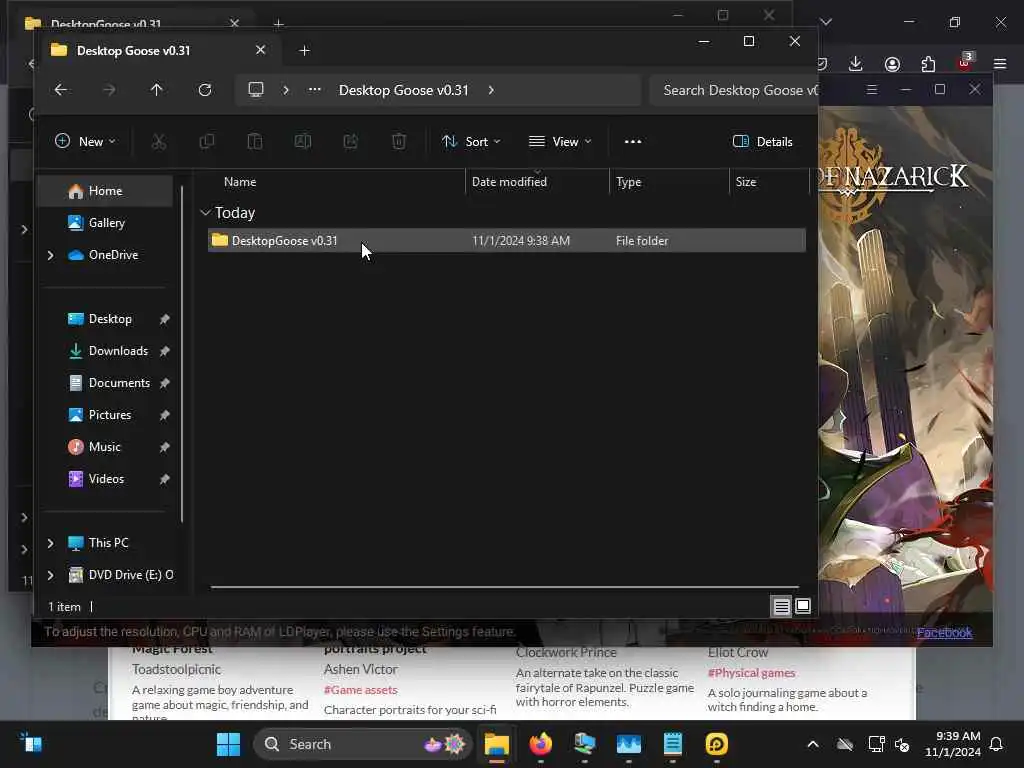The width and height of the screenshot is (1024, 768).
Task: Open Pictures quick access folder
Action: pos(110,415)
